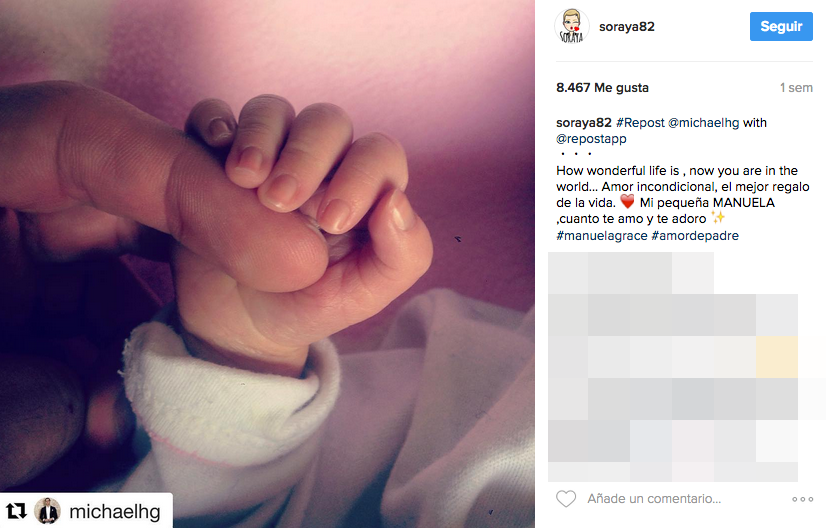Click the sparkles emoji in caption
This screenshot has width=827, height=528.
pos(718,217)
